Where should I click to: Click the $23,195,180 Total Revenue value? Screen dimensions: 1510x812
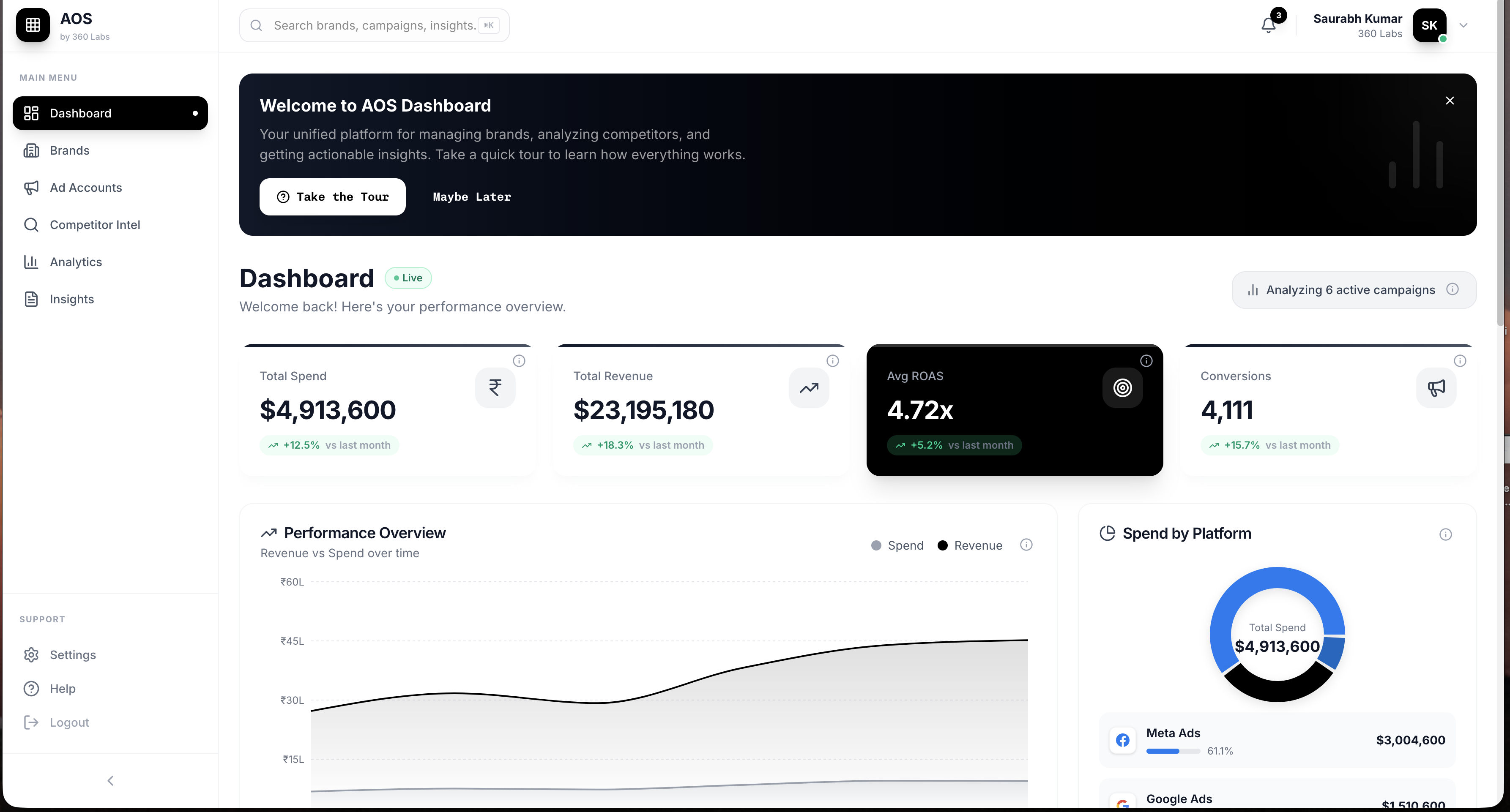(644, 410)
